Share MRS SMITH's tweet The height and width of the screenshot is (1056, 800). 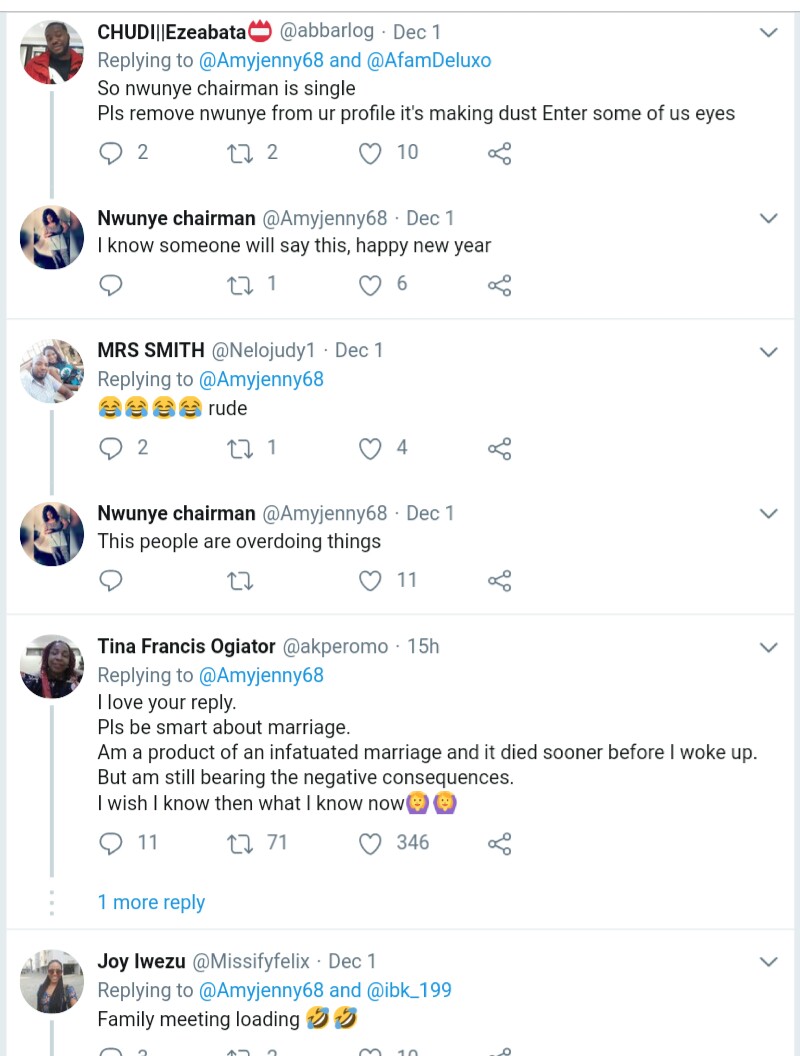coord(499,448)
